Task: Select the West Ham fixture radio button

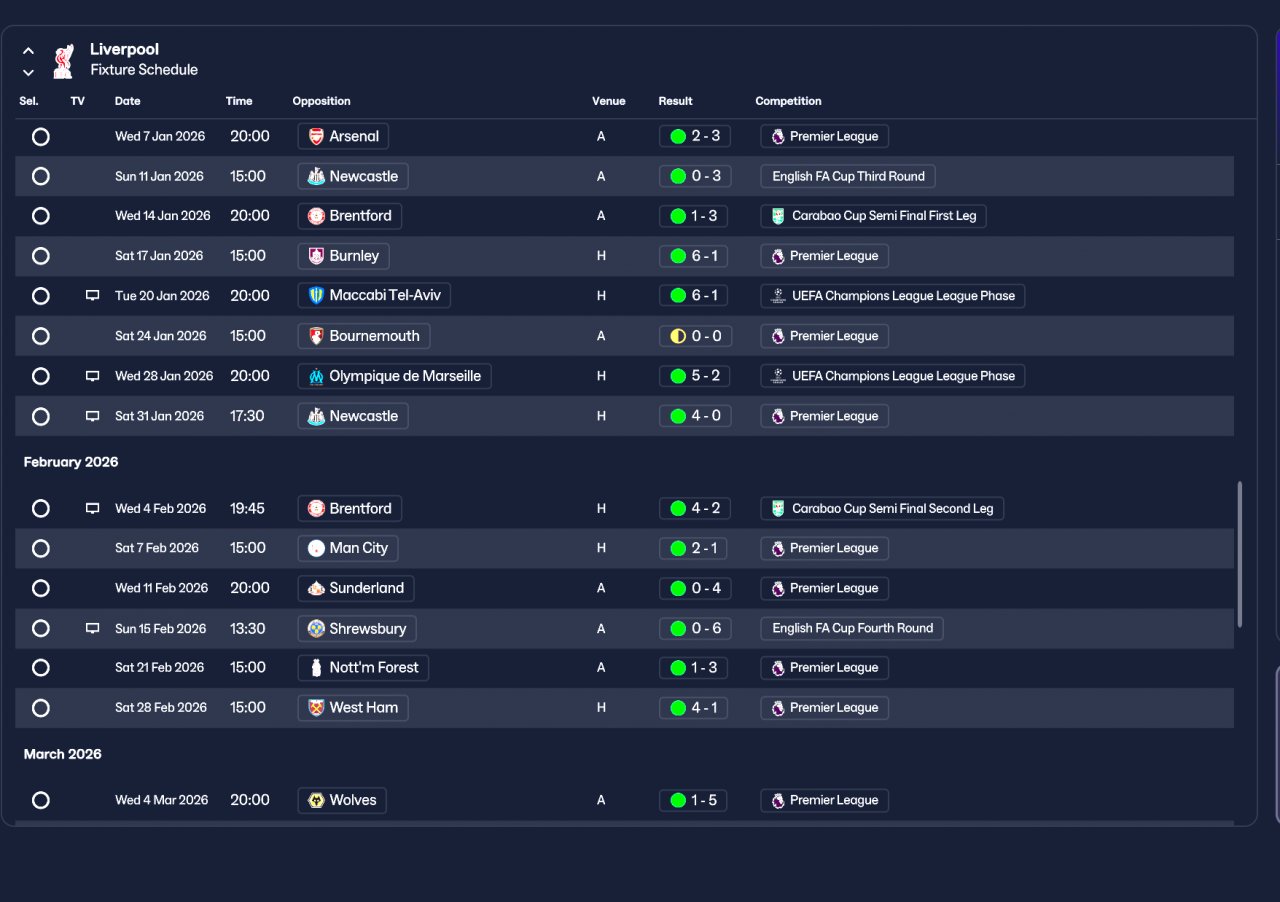Action: click(x=41, y=707)
